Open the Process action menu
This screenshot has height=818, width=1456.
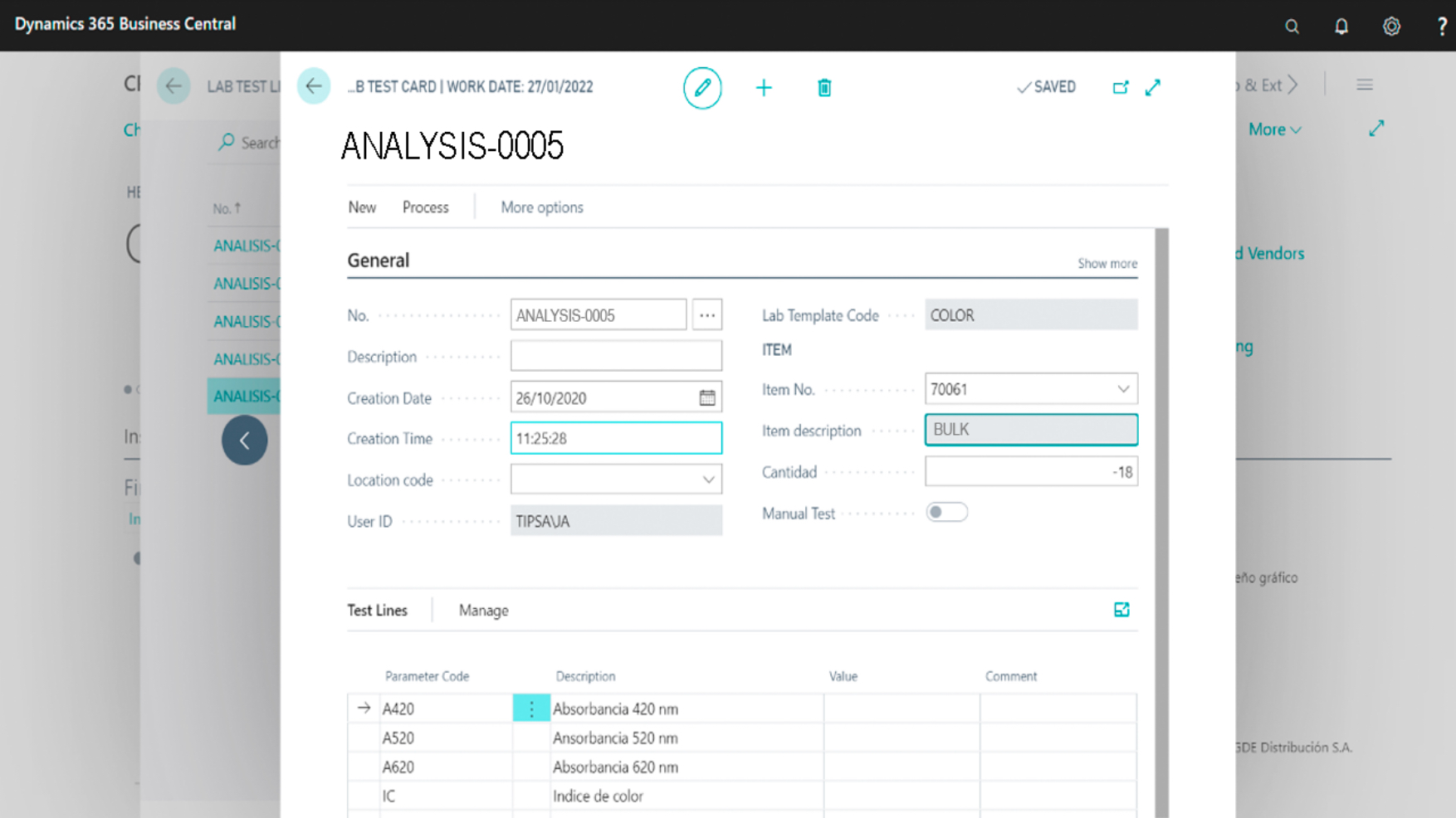point(425,207)
